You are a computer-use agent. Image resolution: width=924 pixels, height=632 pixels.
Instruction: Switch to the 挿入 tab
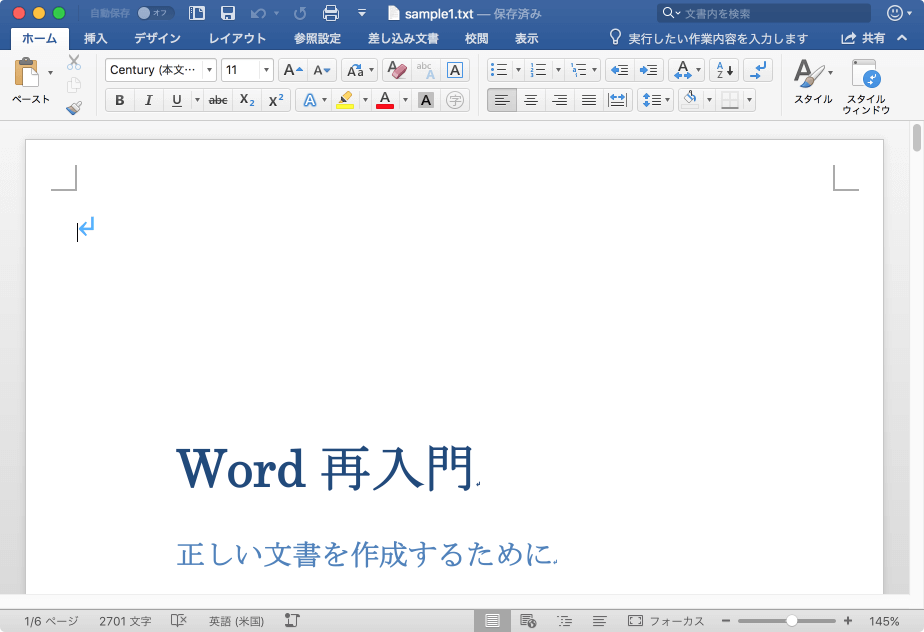tap(95, 39)
